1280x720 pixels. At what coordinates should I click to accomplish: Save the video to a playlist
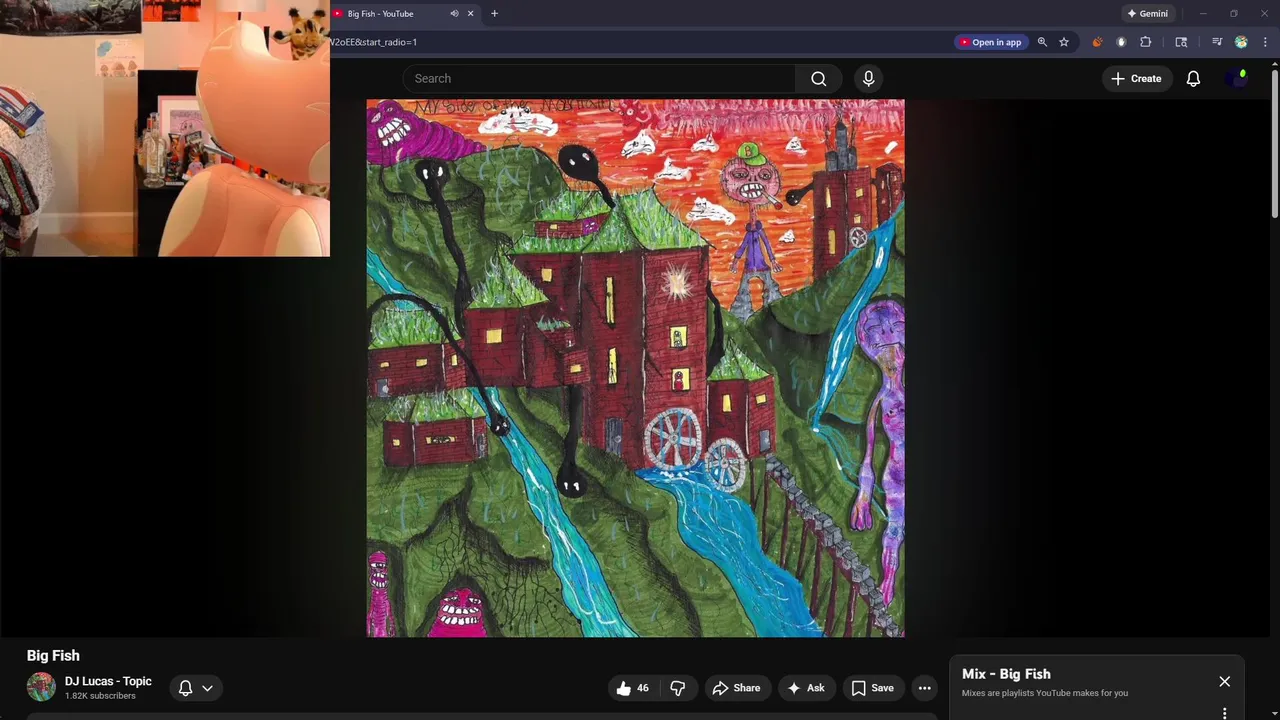[x=872, y=688]
